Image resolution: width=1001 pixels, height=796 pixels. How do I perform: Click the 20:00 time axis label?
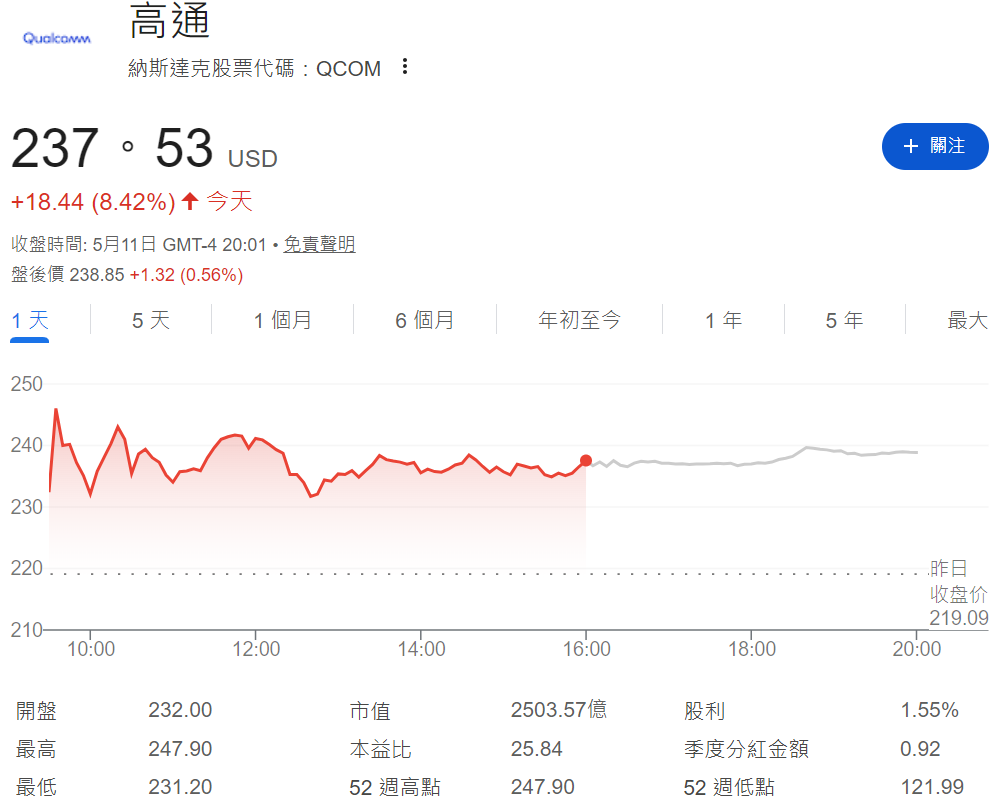point(917,649)
